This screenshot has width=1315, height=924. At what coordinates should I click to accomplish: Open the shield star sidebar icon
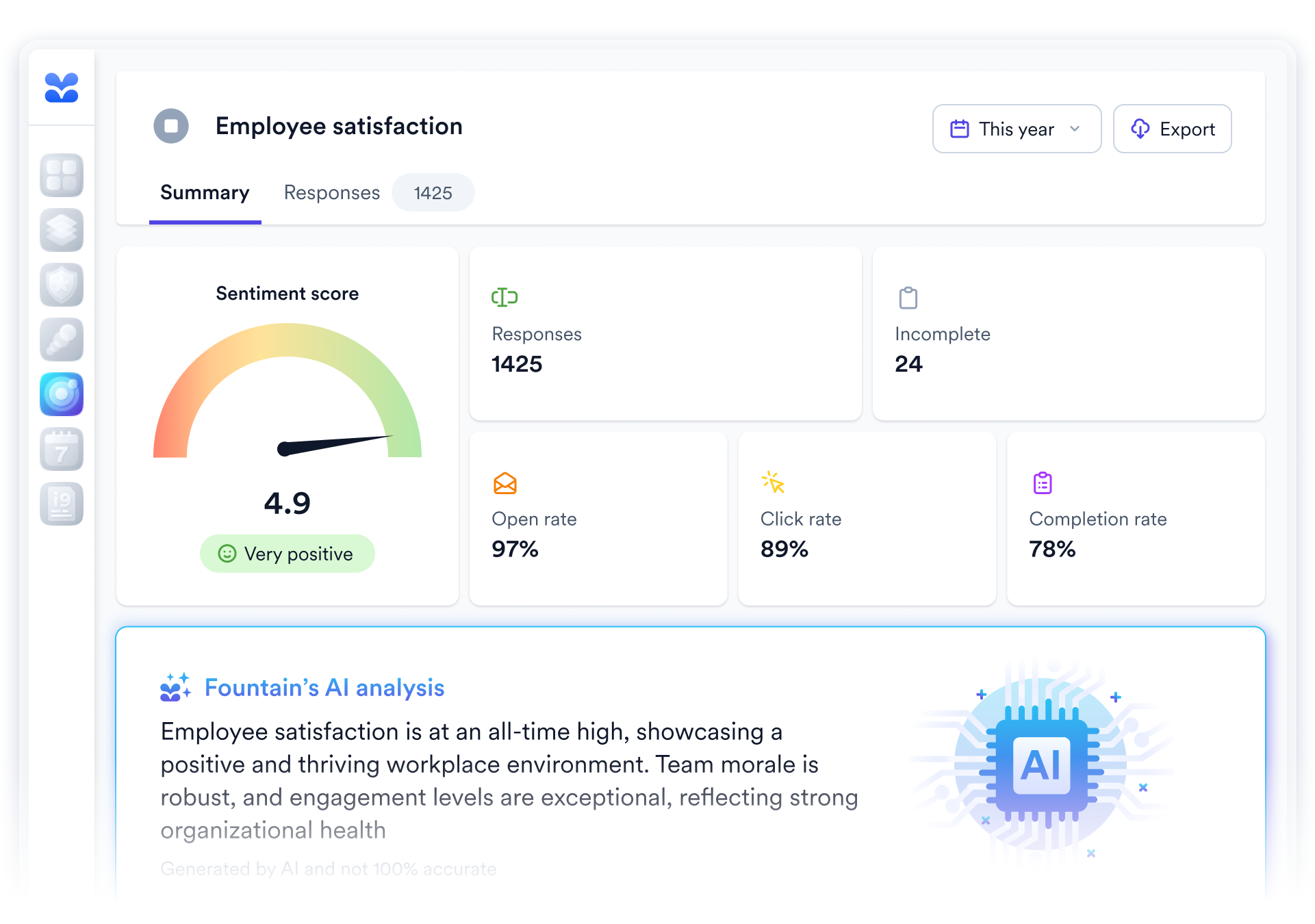coord(62,285)
